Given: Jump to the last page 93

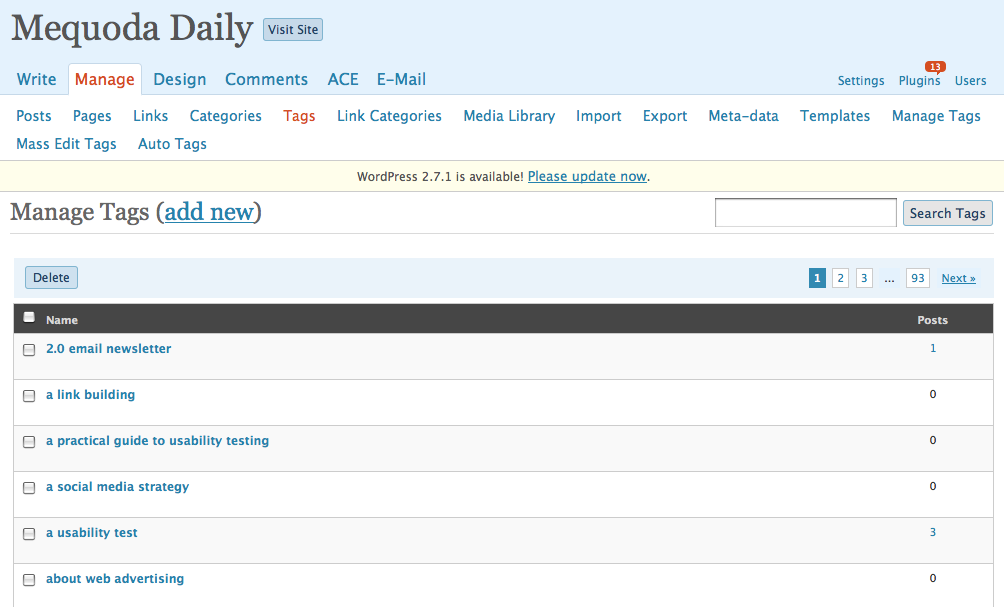Looking at the screenshot, I should pyautogui.click(x=918, y=278).
